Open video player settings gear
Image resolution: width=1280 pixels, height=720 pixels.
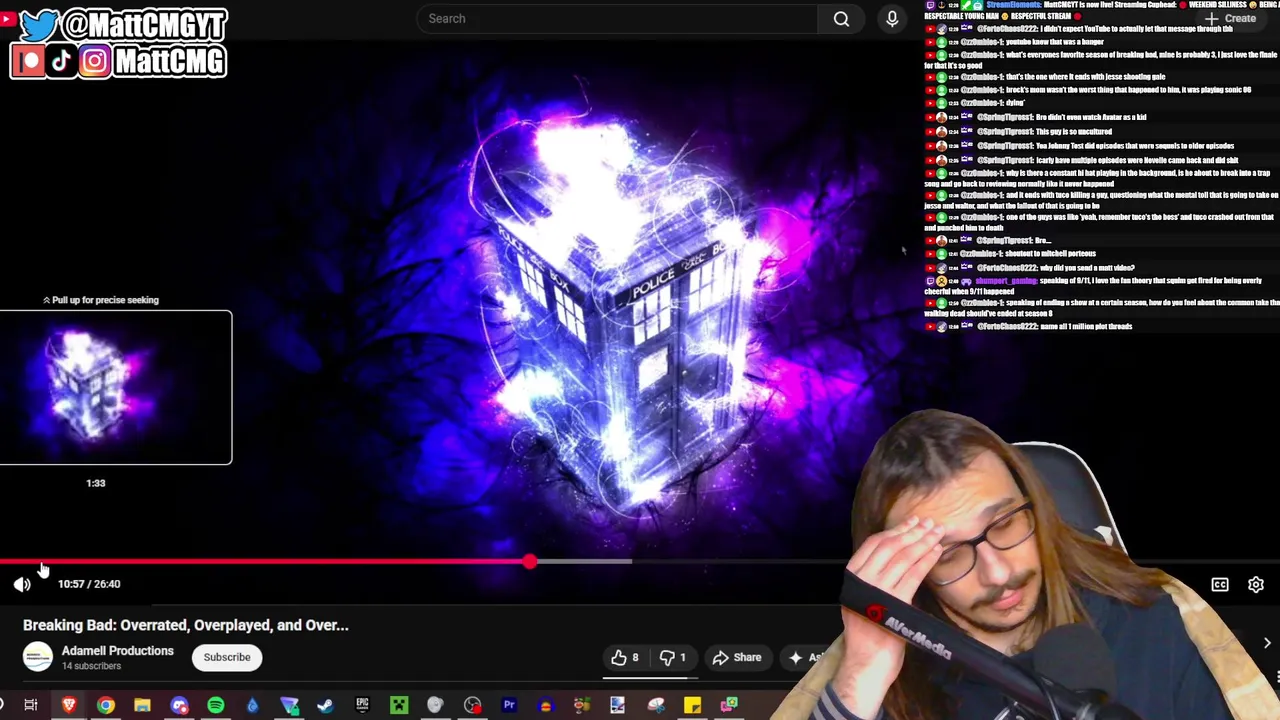click(x=1255, y=584)
